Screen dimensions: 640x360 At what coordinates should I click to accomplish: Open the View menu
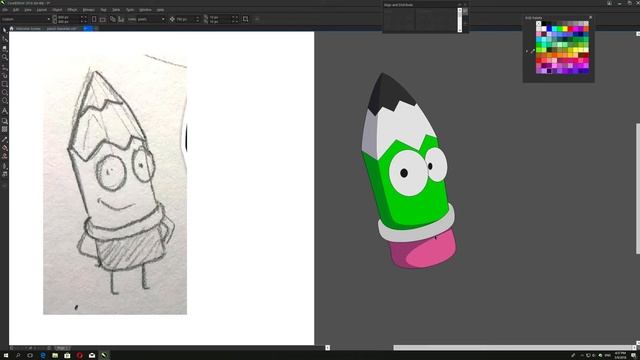pos(27,10)
